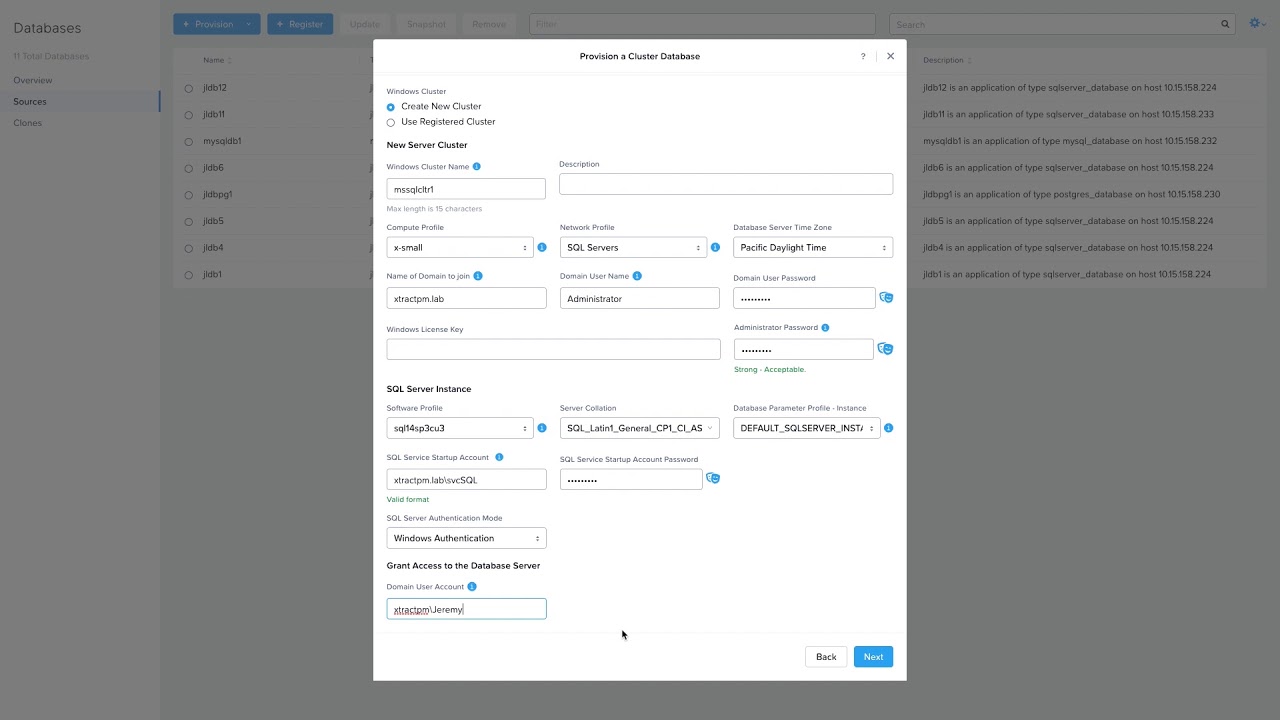Click the Network Profile info icon
The image size is (1280, 720).
[715, 247]
